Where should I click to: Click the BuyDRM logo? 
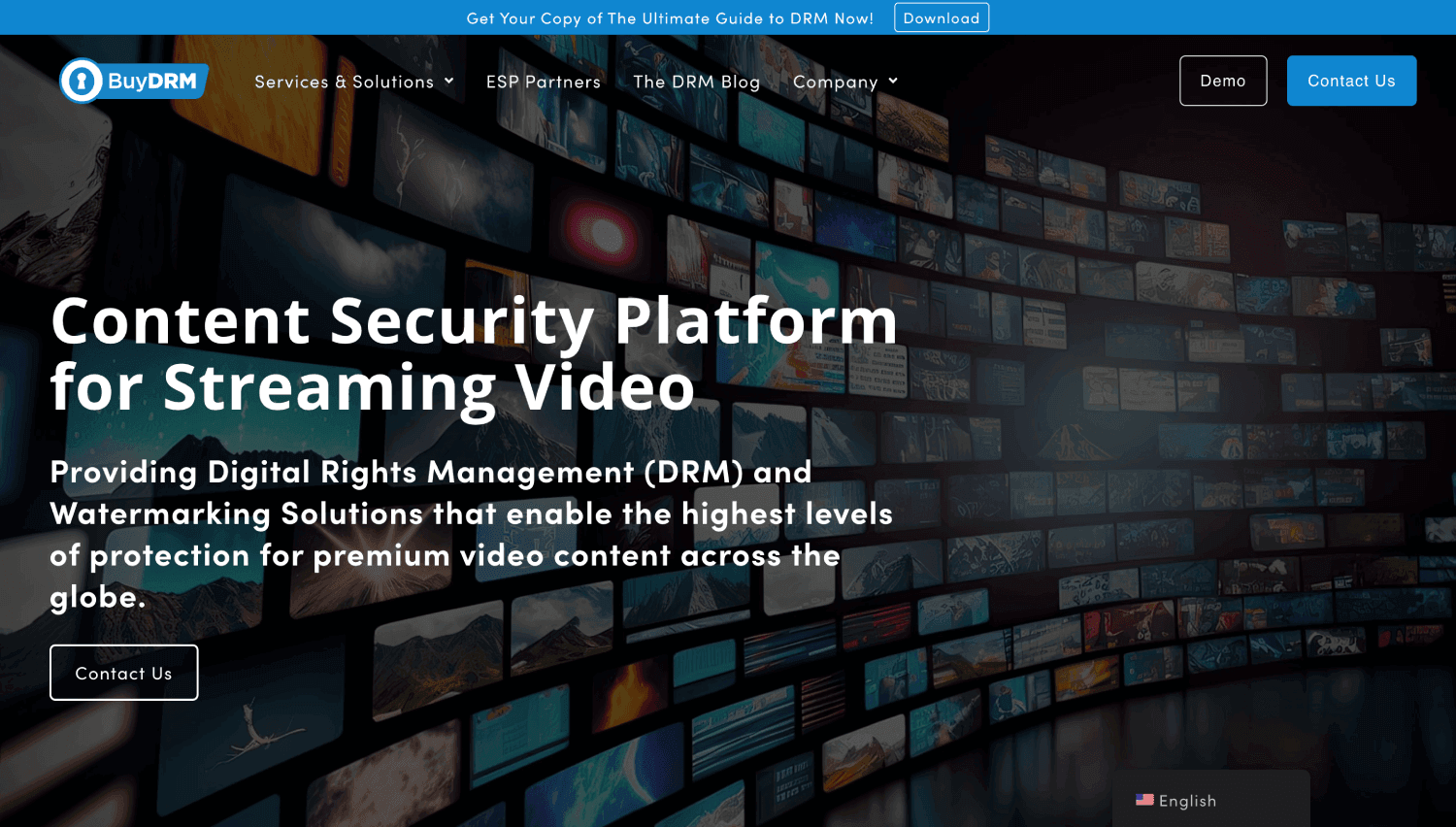(x=134, y=81)
